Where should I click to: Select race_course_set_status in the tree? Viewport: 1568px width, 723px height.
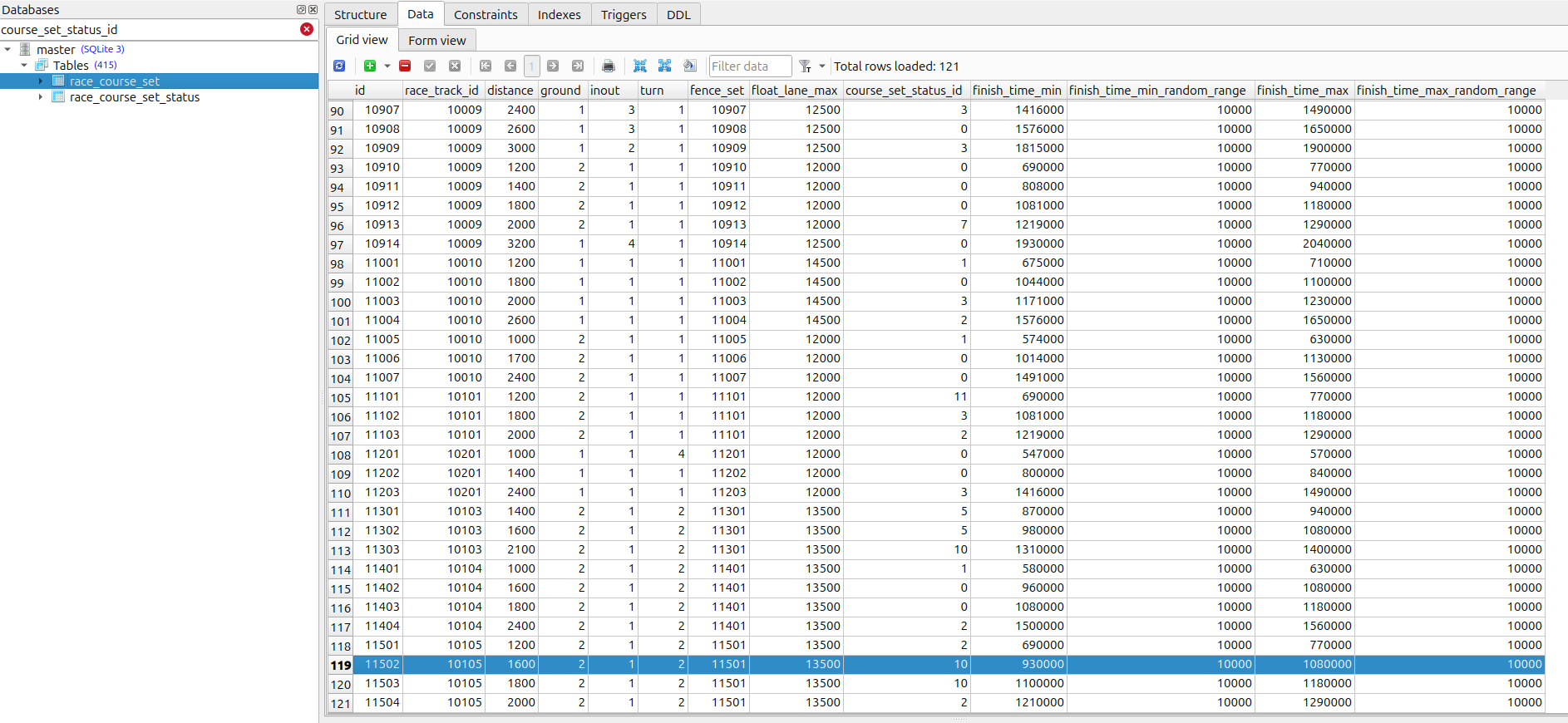[135, 96]
